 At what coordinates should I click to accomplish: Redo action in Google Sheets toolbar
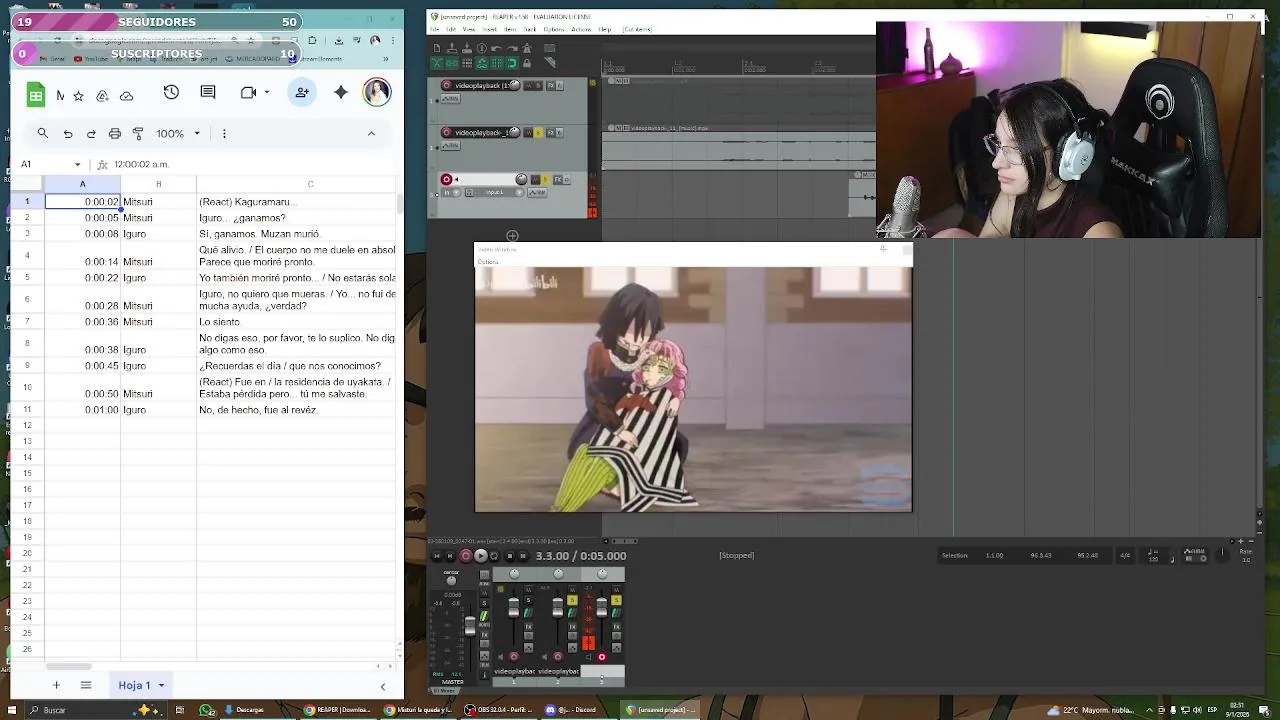(91, 133)
